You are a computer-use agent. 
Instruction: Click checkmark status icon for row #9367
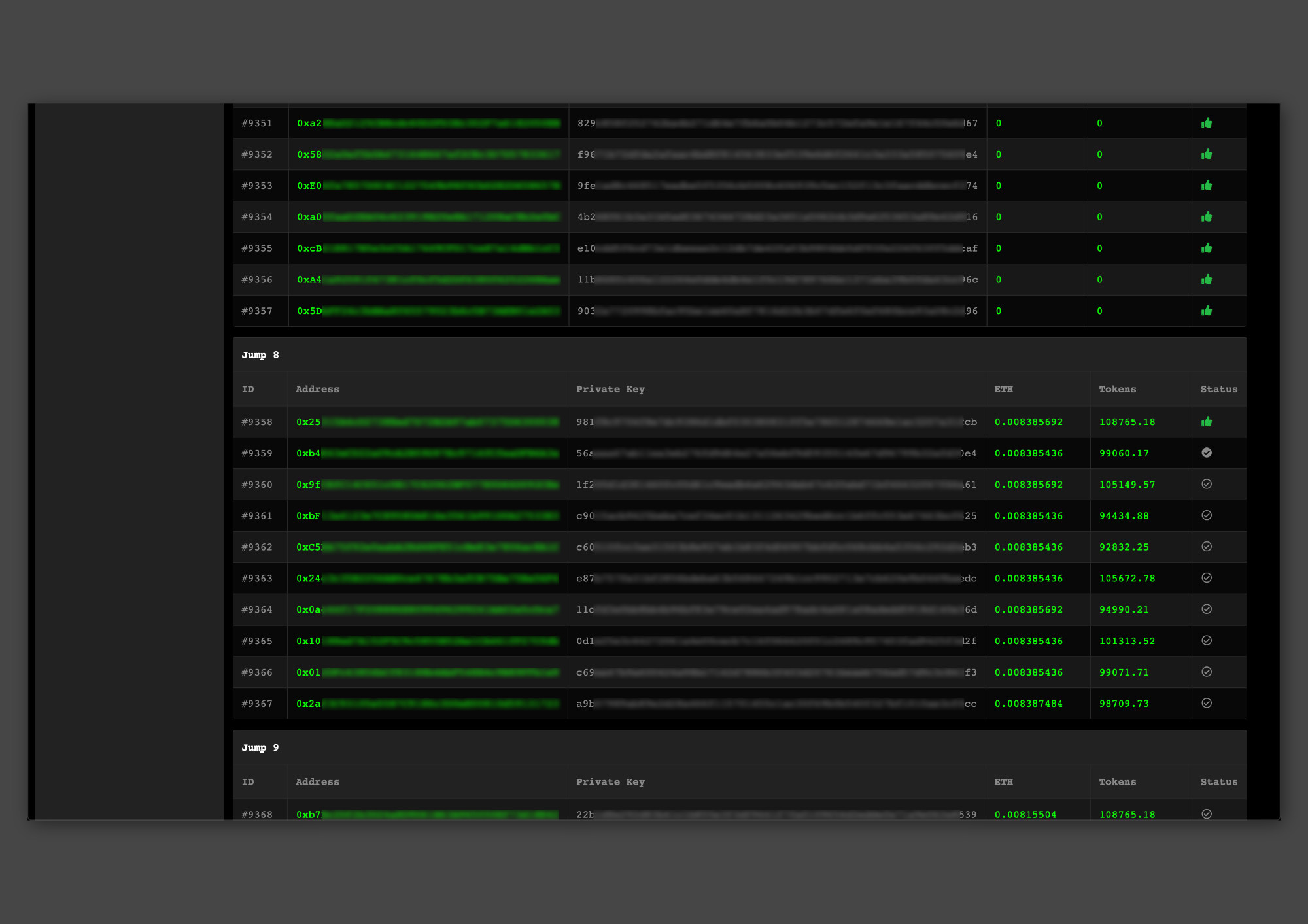click(1207, 703)
